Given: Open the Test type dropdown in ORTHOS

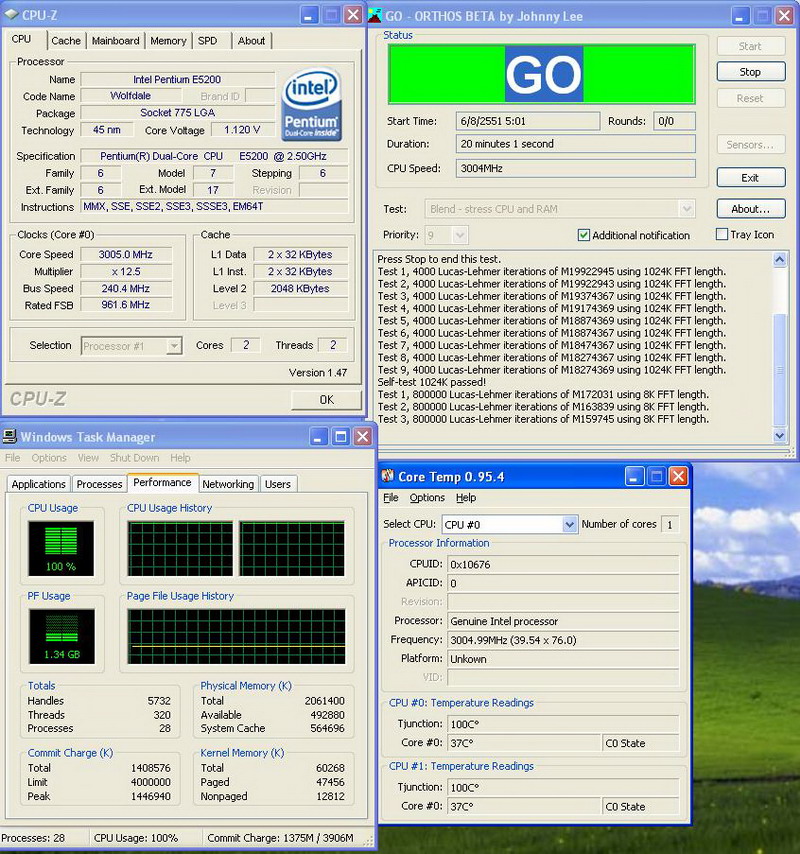Looking at the screenshot, I should [x=686, y=209].
